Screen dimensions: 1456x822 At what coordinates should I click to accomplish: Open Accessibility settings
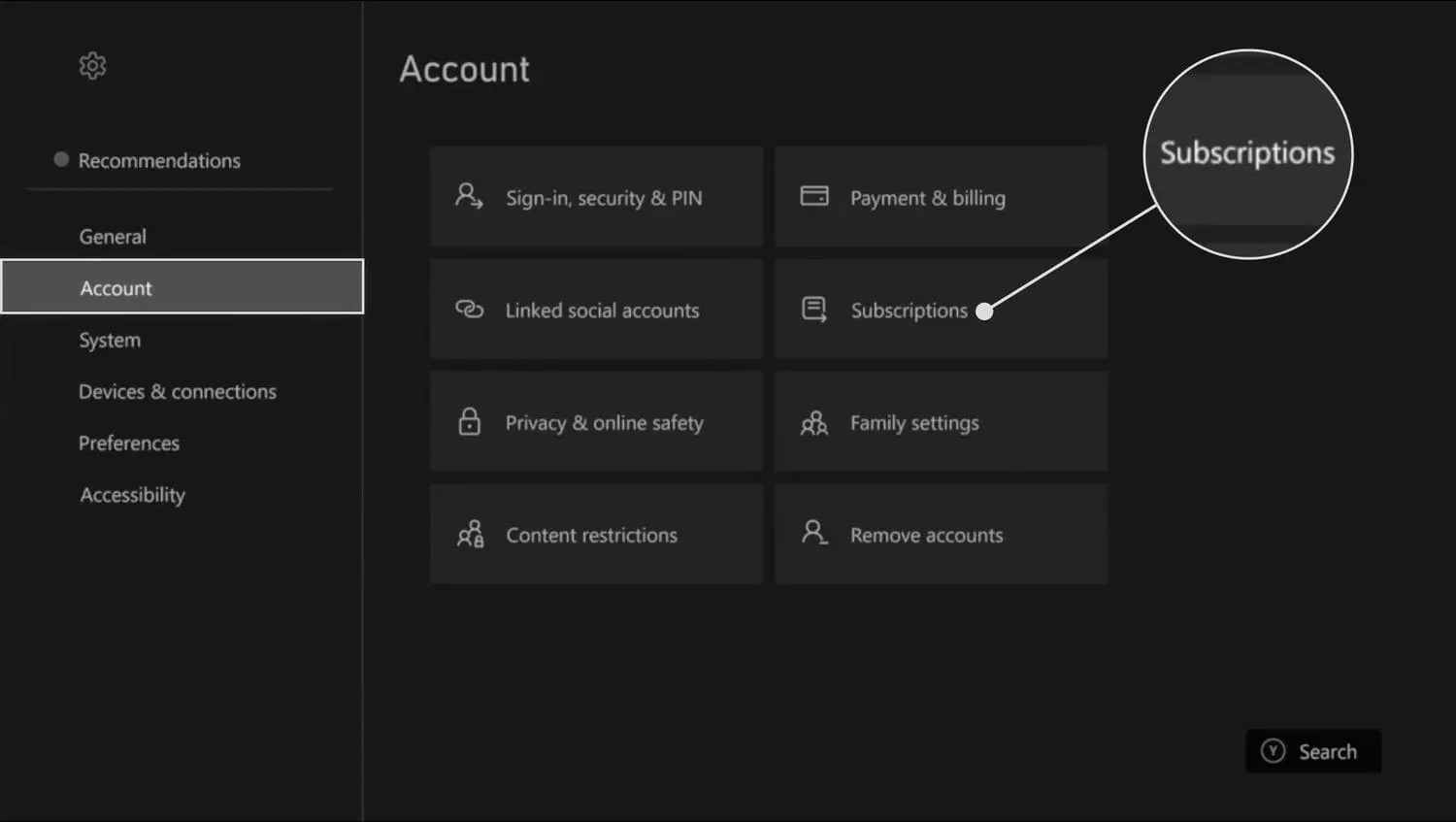[132, 495]
